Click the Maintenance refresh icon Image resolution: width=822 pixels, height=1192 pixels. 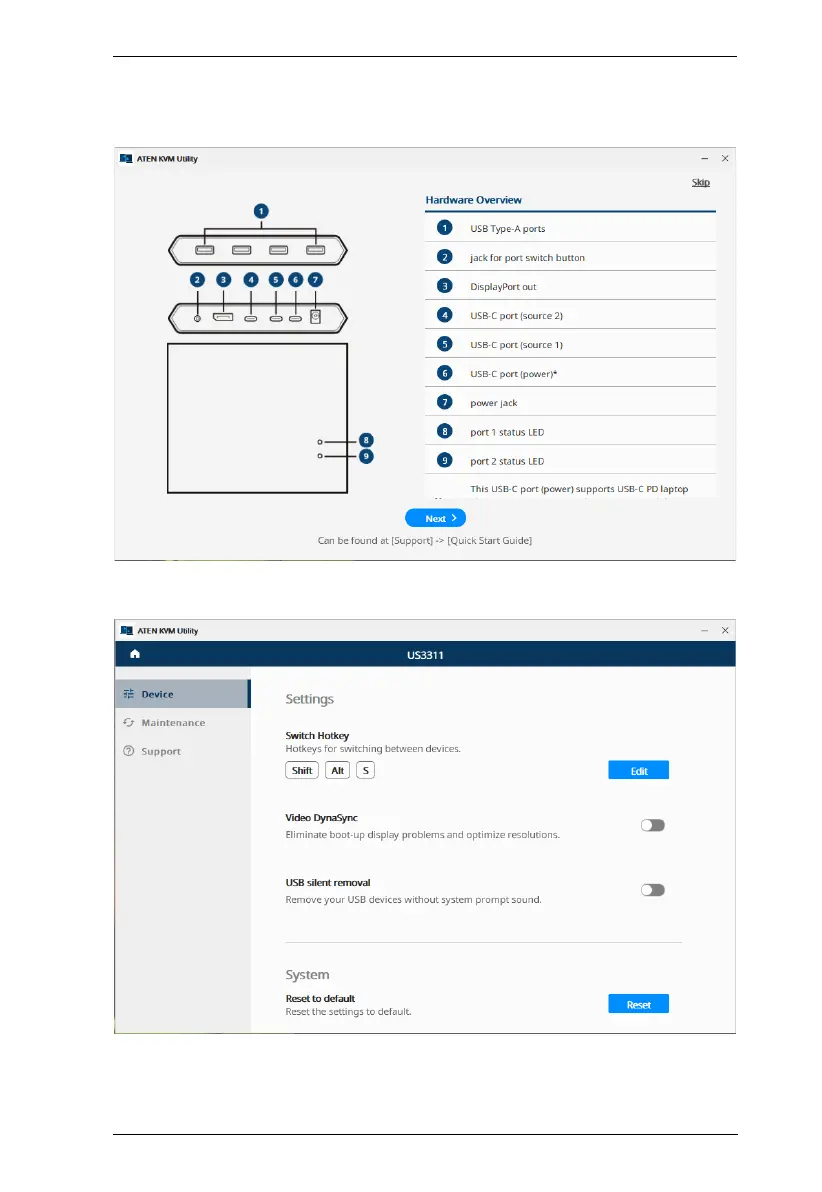(128, 723)
